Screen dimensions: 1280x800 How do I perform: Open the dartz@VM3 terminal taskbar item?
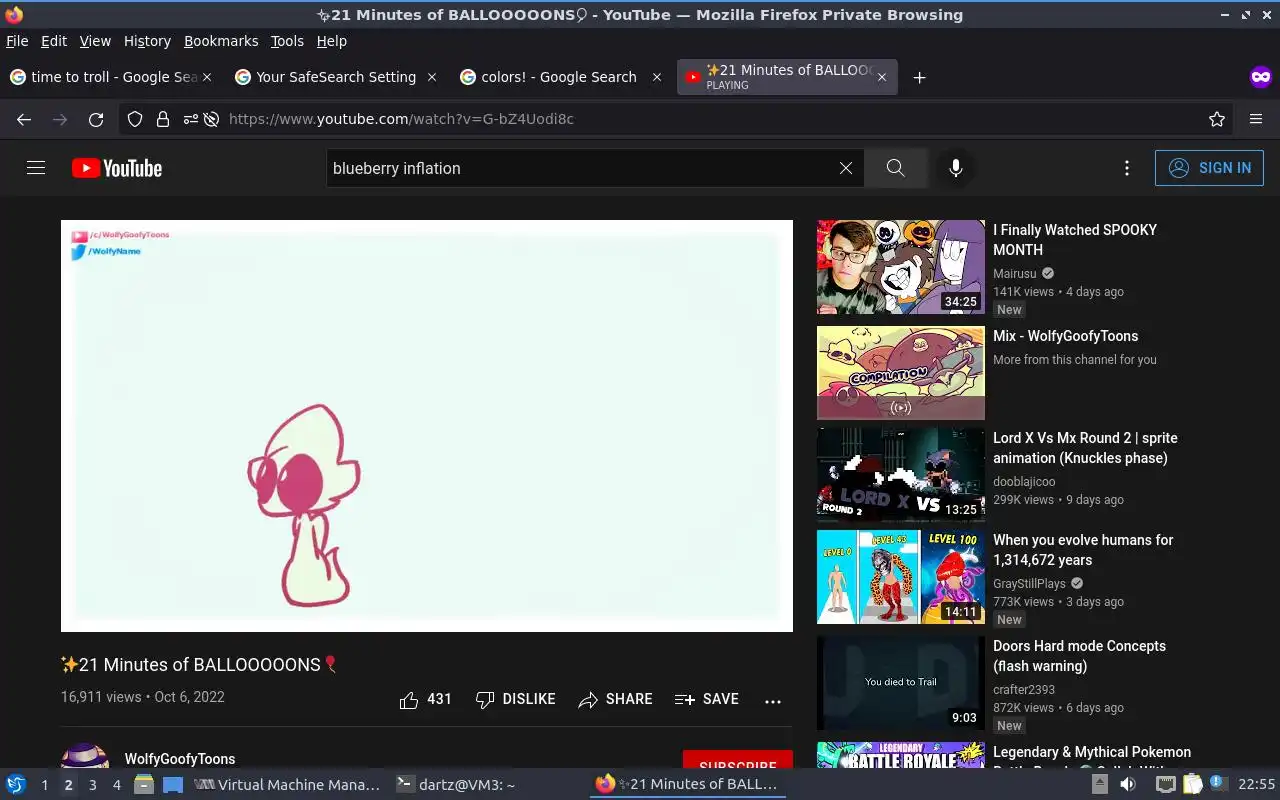(x=456, y=785)
